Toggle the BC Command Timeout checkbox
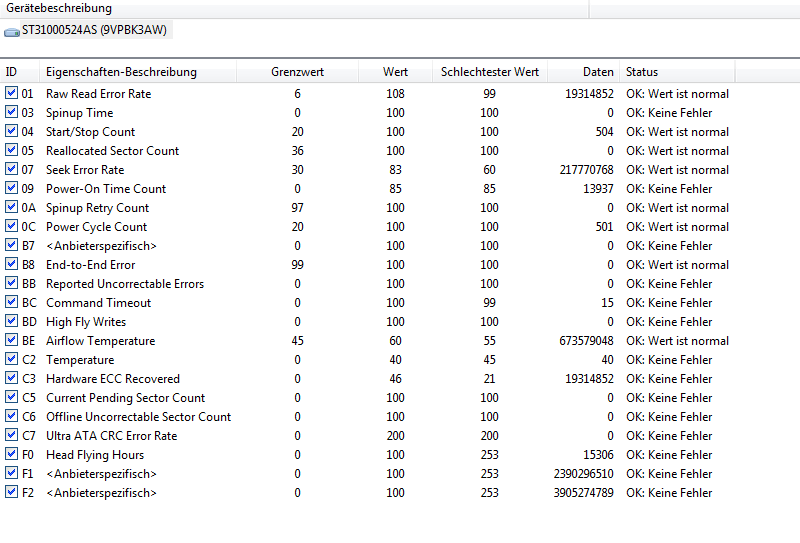The image size is (800, 543). (11, 302)
